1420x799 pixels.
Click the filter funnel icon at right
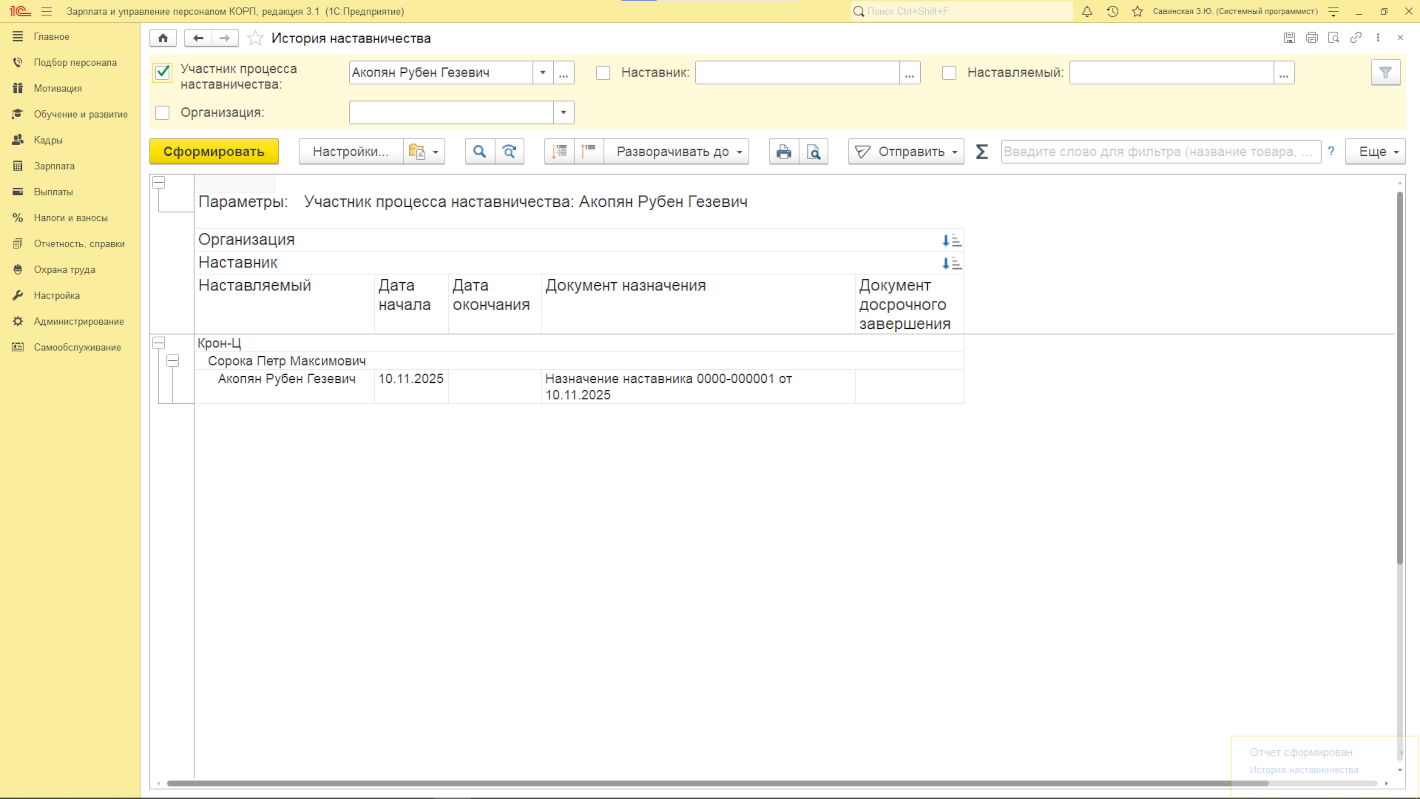(x=1385, y=73)
